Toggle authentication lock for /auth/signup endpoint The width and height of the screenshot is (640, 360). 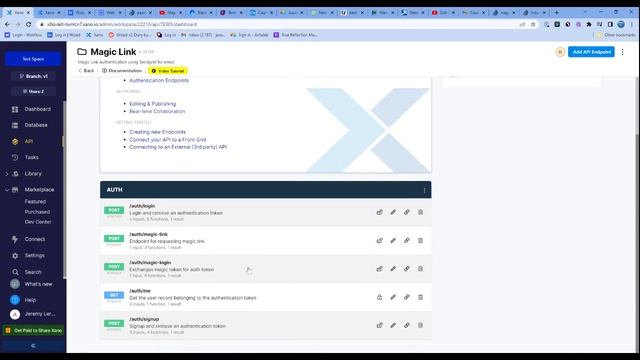[x=380, y=325]
